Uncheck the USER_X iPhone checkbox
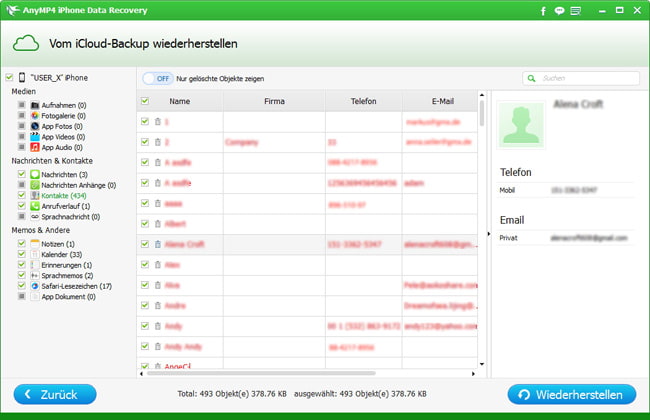The height and width of the screenshot is (420, 650). pos(9,77)
